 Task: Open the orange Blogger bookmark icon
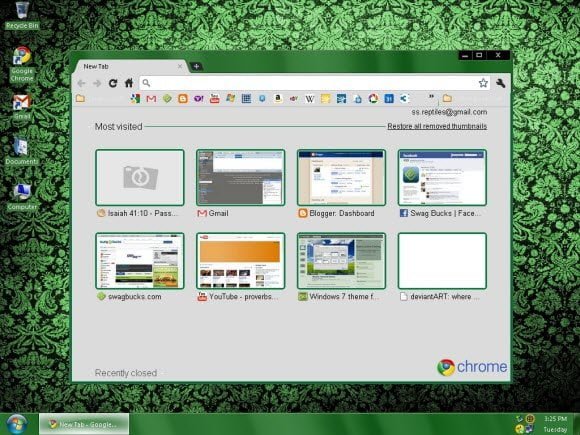183,99
